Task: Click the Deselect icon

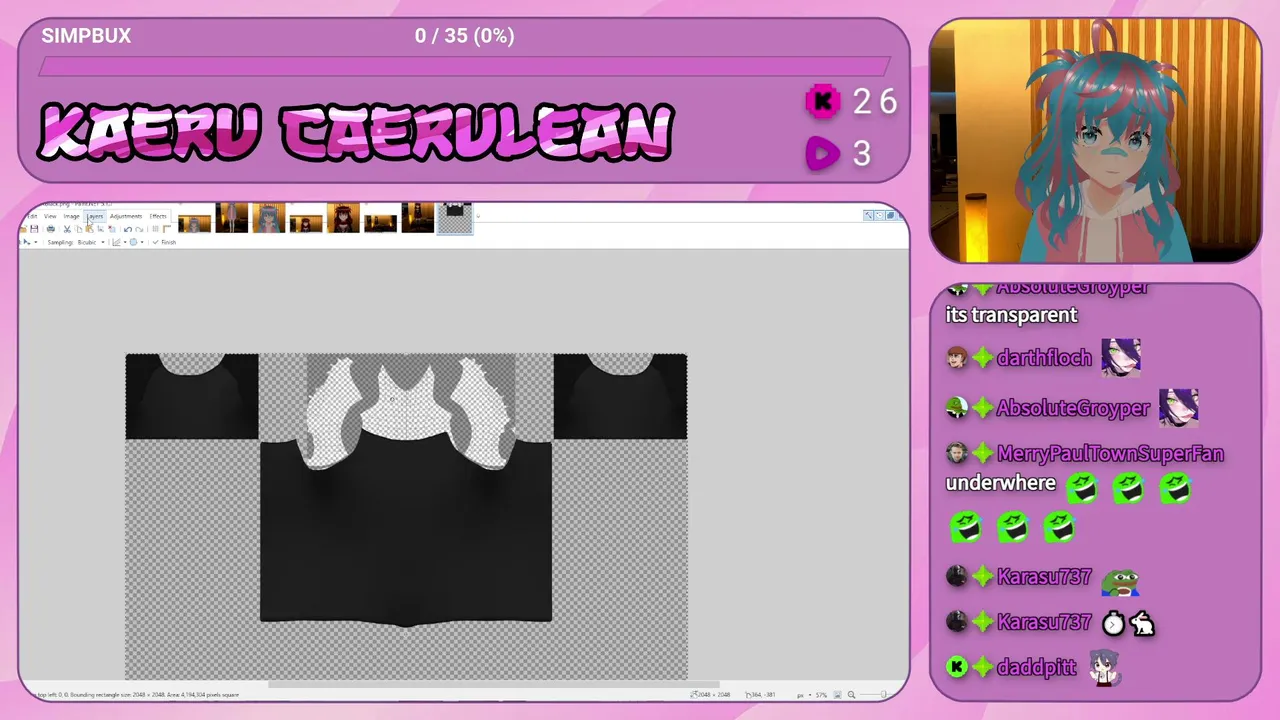Action: (x=112, y=229)
